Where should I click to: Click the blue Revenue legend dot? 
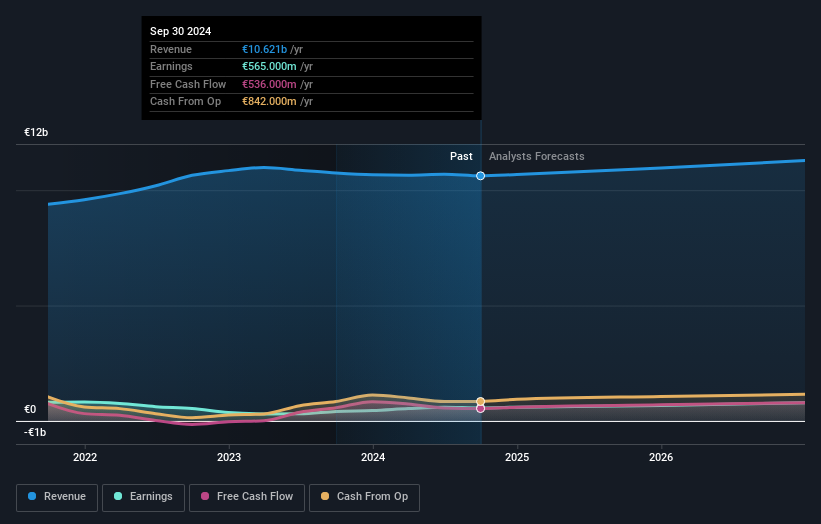(x=32, y=496)
